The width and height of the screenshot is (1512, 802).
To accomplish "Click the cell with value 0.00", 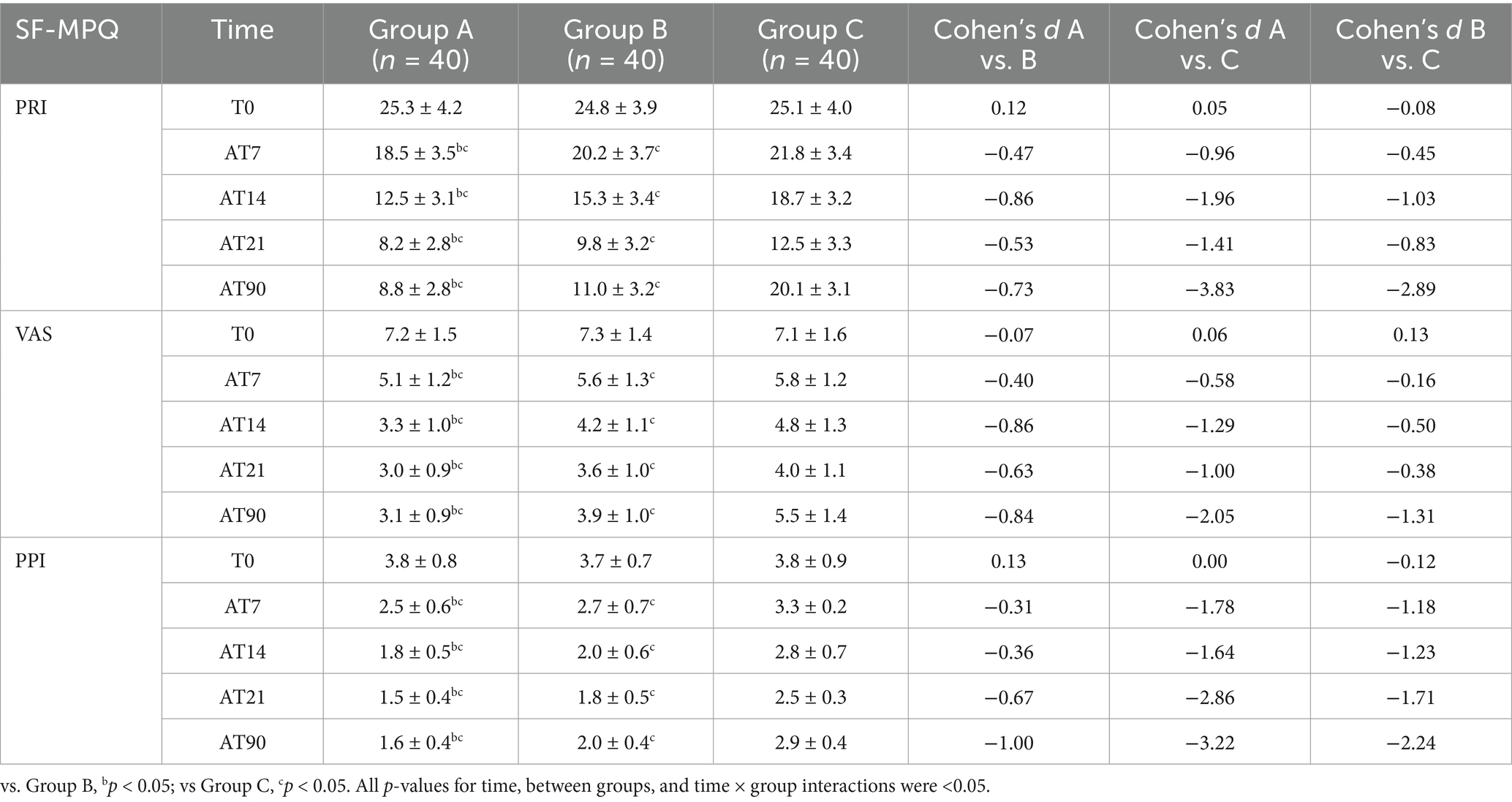I will pos(1209,561).
